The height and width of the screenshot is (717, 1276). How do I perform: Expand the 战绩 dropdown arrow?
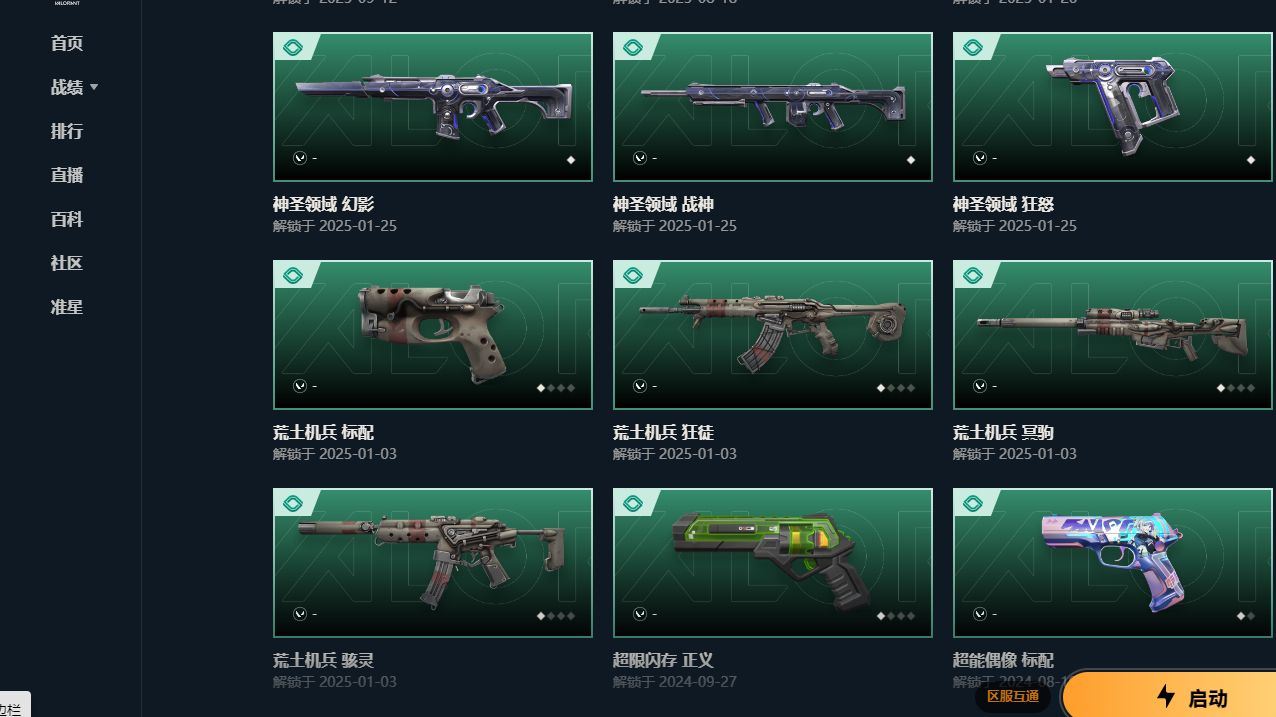[x=94, y=87]
